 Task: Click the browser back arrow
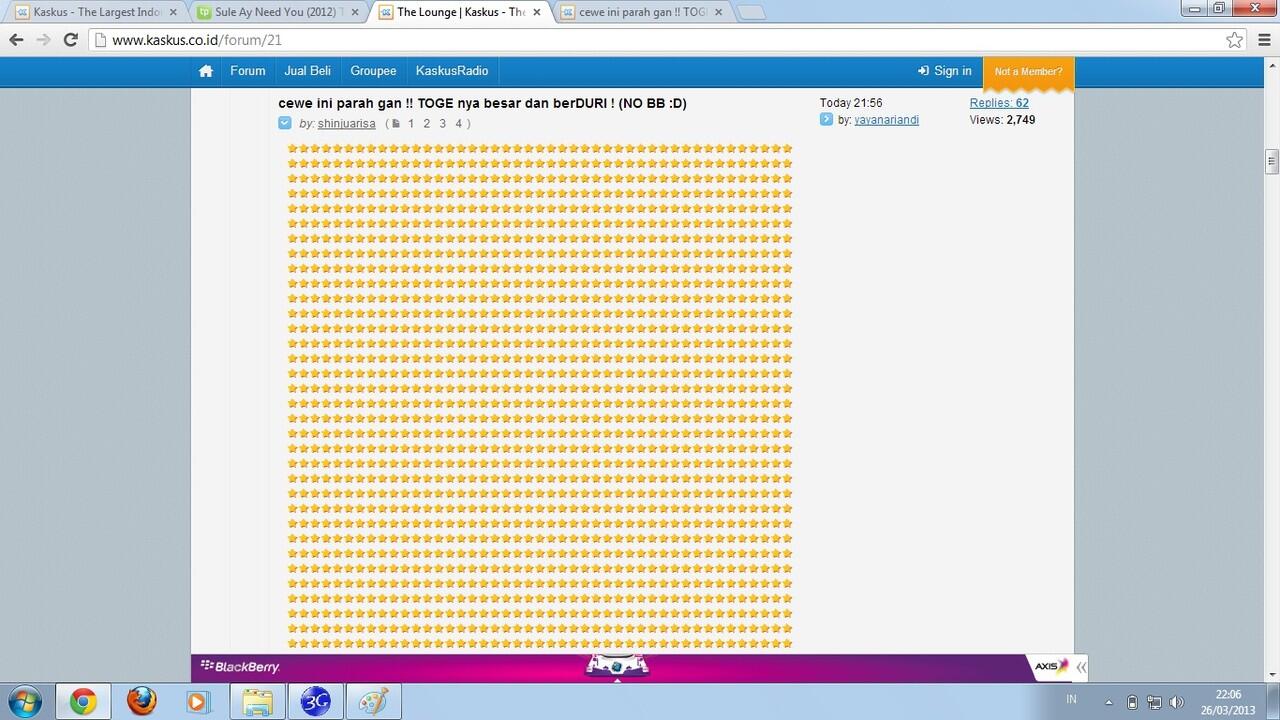[x=16, y=40]
